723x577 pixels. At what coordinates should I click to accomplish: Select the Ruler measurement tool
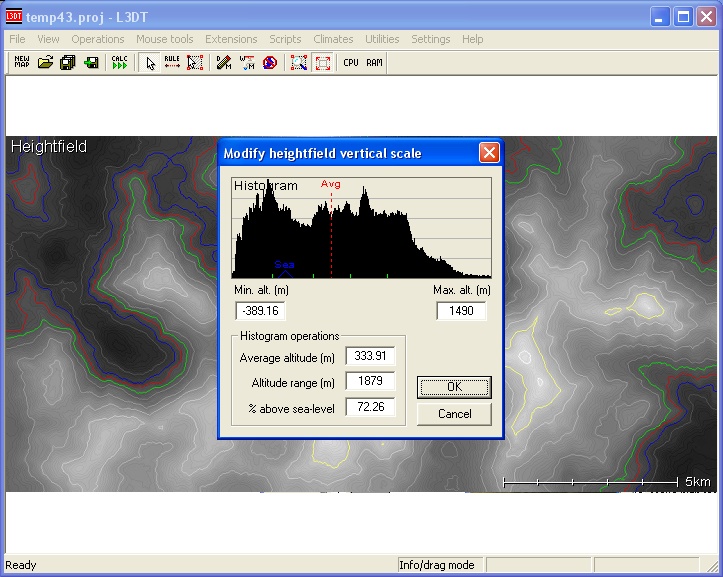click(172, 62)
